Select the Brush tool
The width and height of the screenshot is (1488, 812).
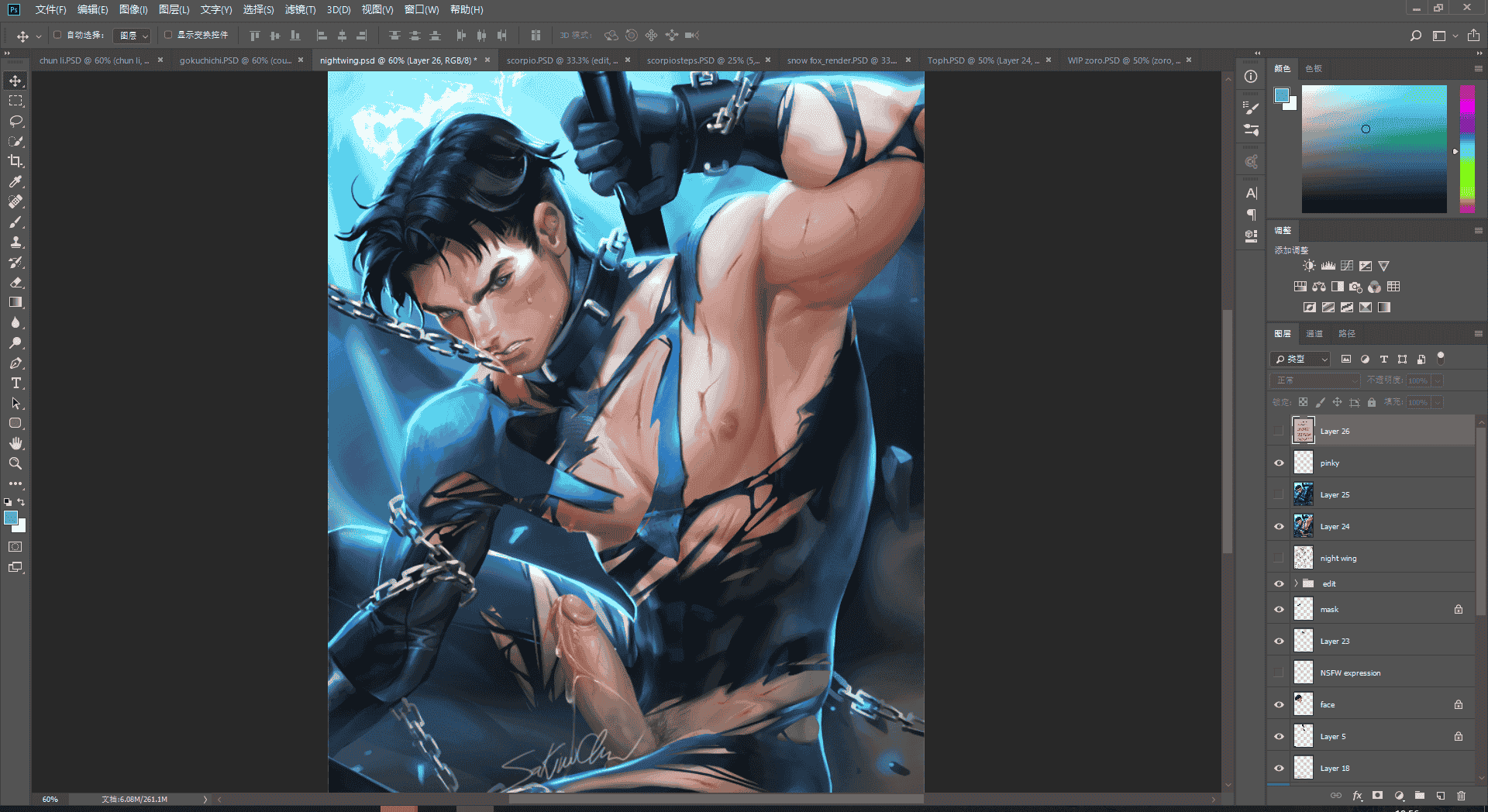tap(15, 222)
